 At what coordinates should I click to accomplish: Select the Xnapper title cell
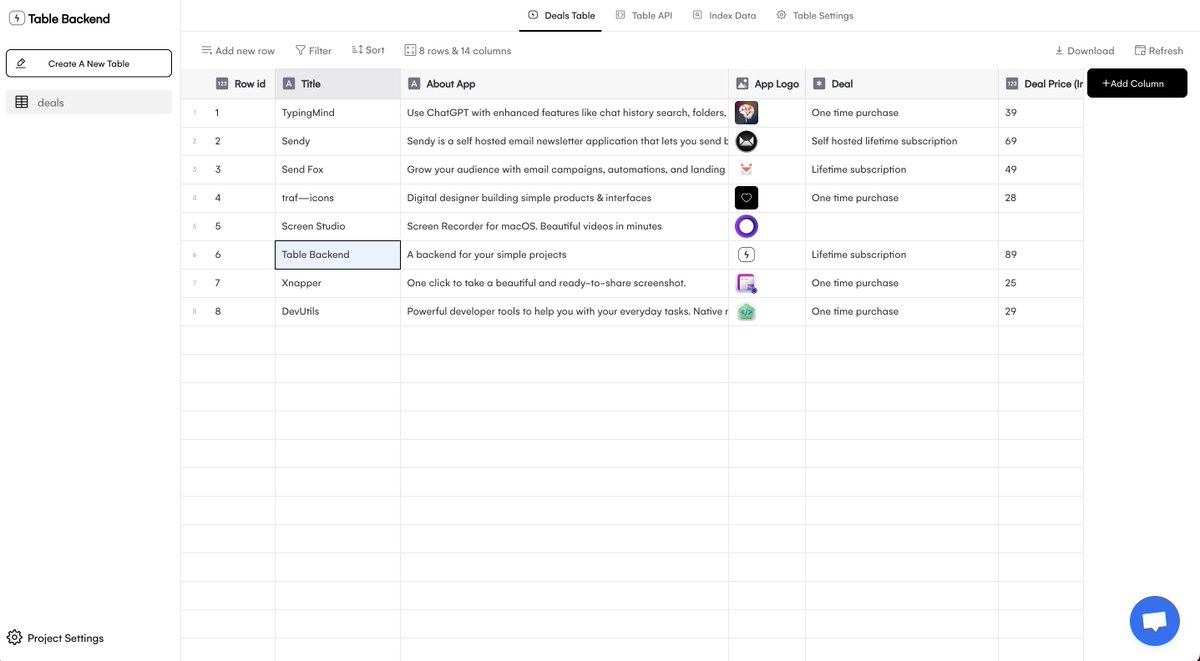[338, 283]
